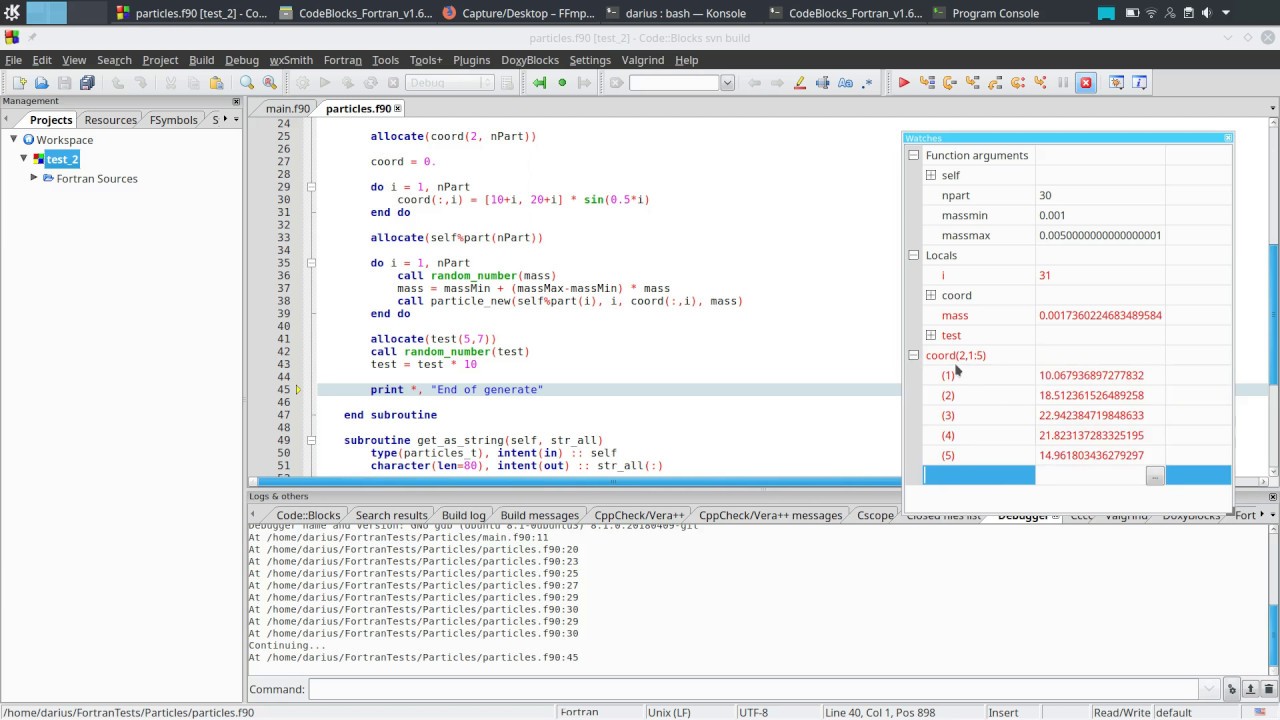The height and width of the screenshot is (720, 1280).
Task: Click the red Debug/Continue arrow
Action: click(x=904, y=83)
